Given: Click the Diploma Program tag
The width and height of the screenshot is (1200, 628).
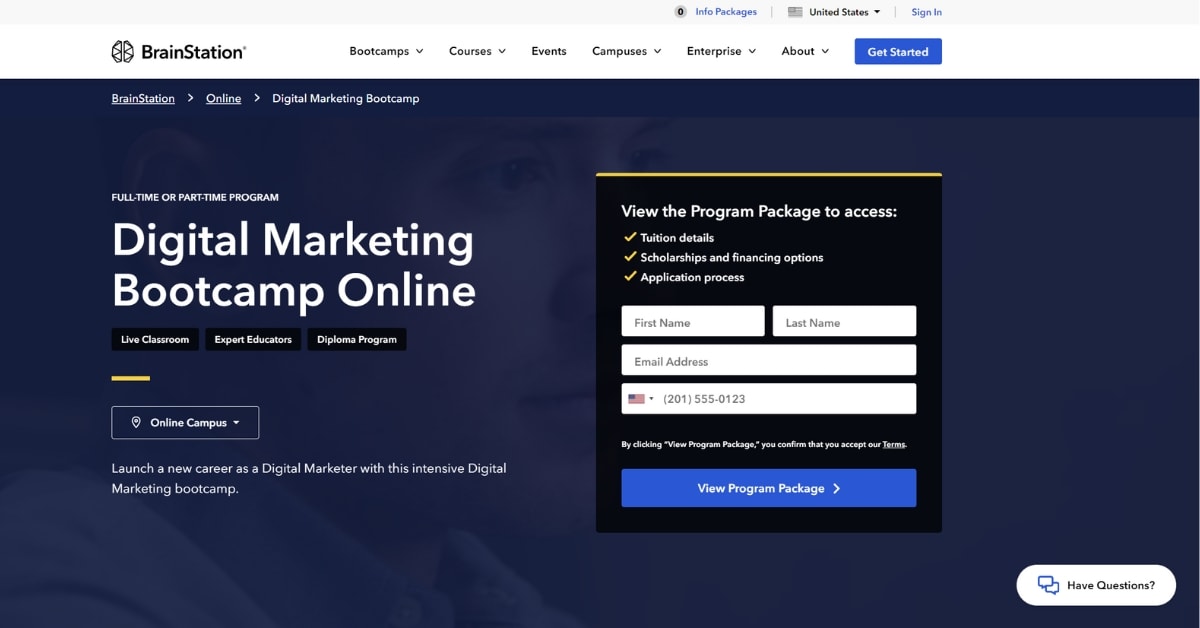Looking at the screenshot, I should [x=357, y=339].
